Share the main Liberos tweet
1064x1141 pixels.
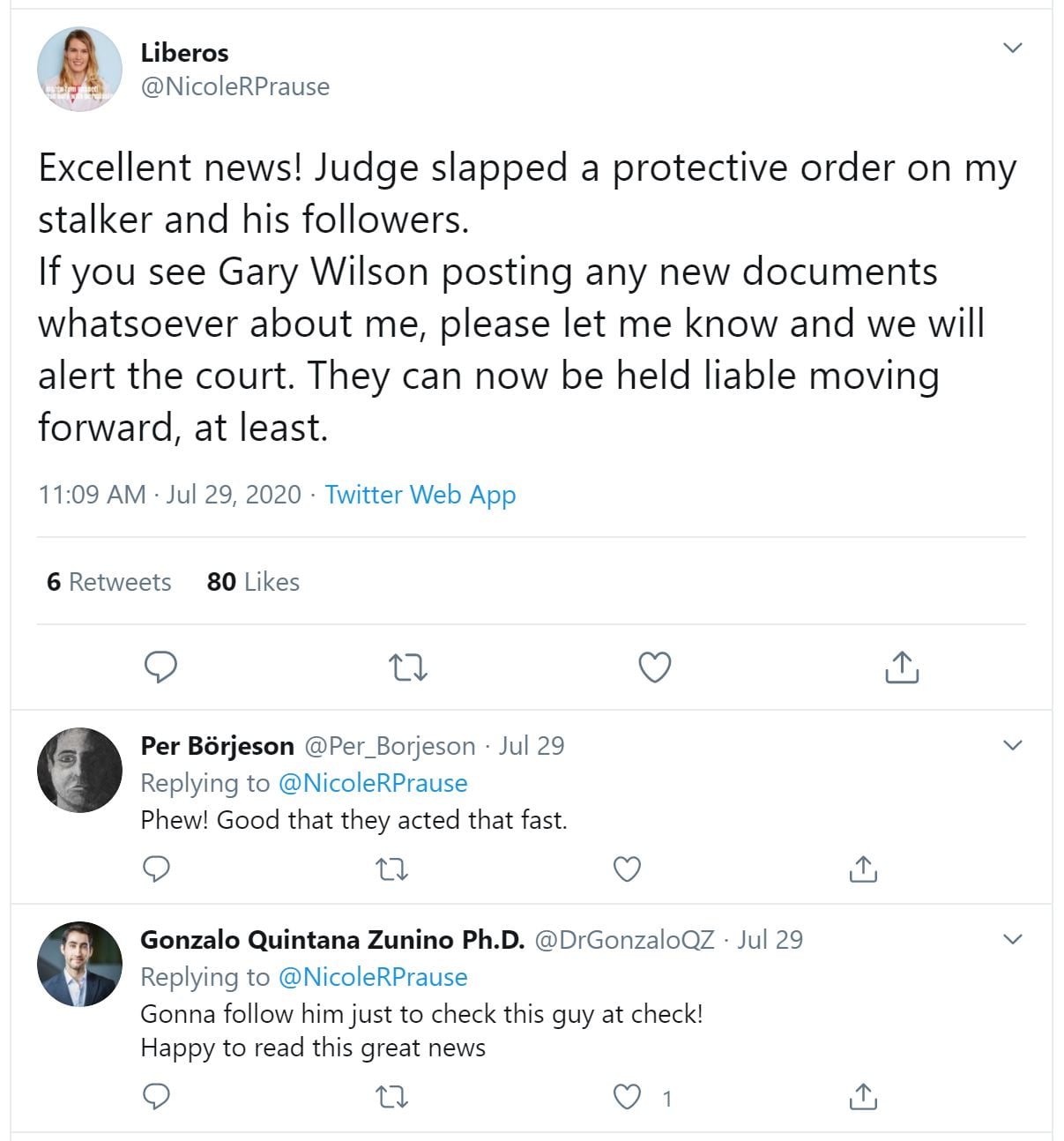pos(901,667)
